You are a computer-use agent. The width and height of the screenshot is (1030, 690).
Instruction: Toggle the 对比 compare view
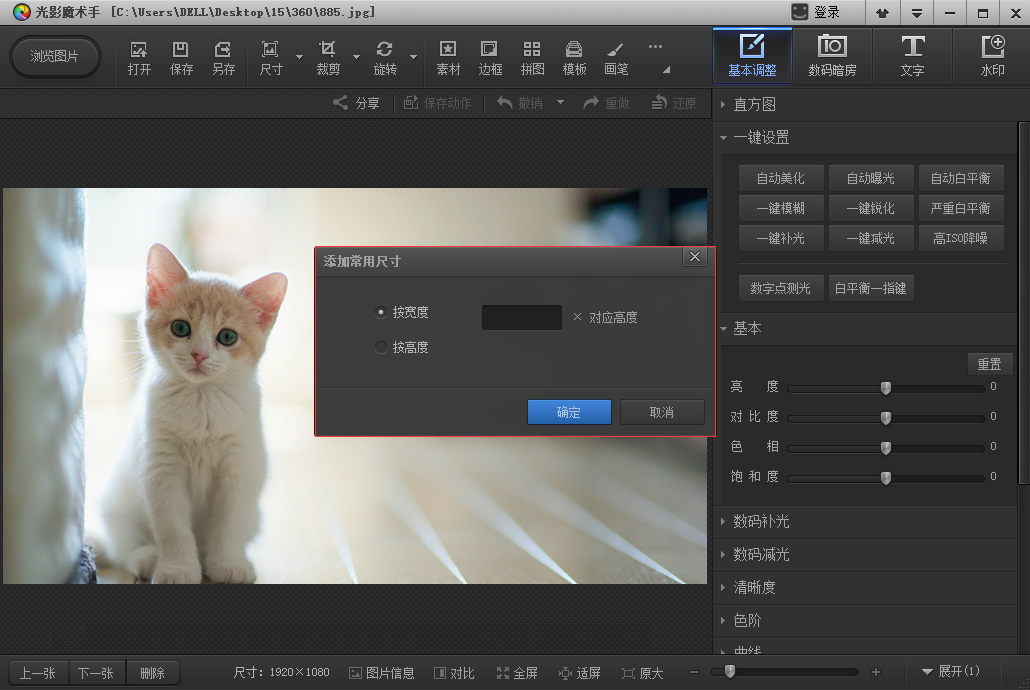(x=454, y=673)
